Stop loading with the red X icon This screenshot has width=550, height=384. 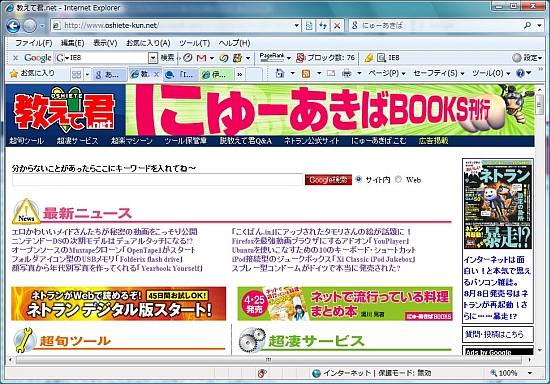(337, 26)
